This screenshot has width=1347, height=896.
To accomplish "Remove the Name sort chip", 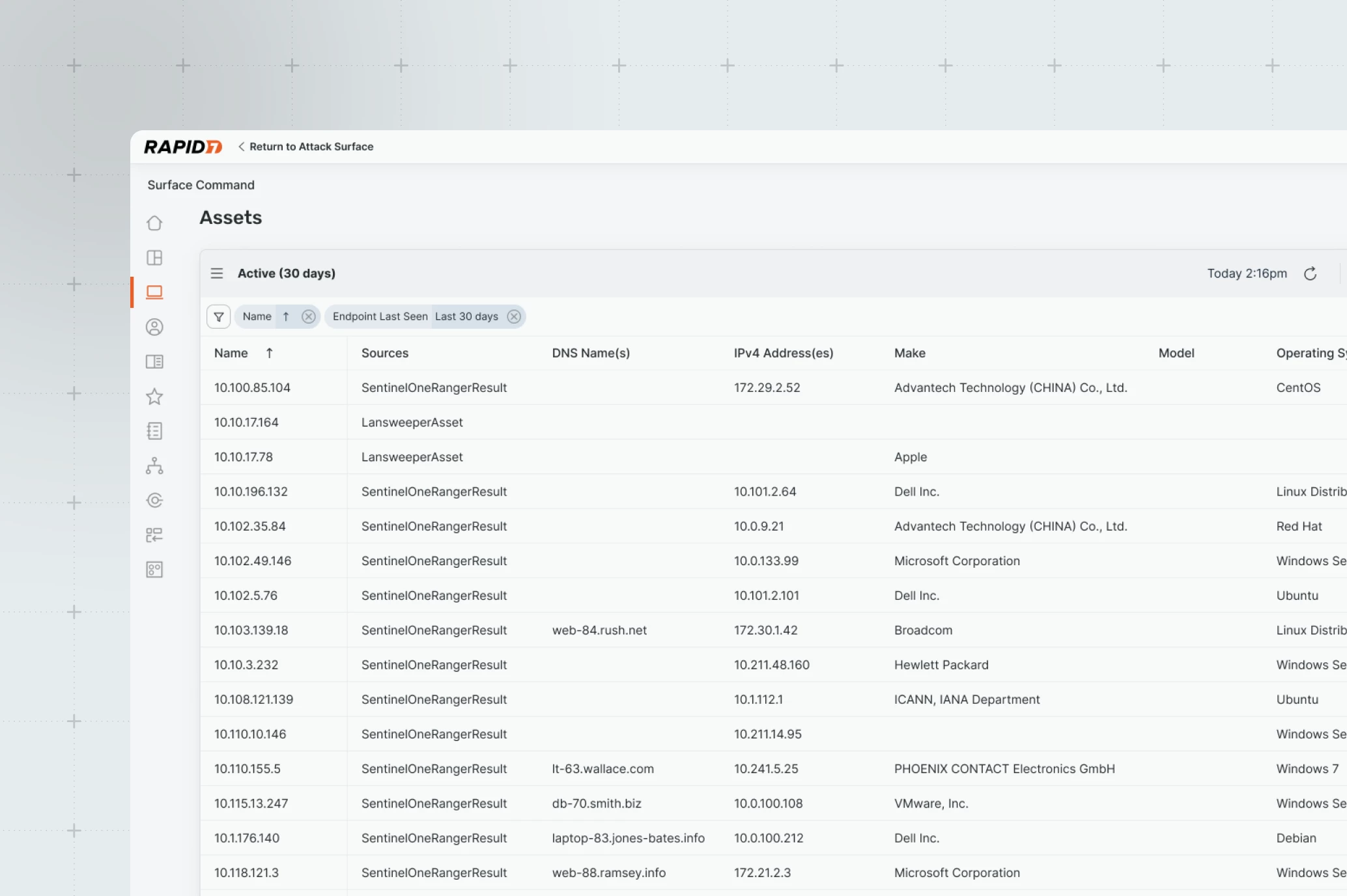I will tap(309, 316).
